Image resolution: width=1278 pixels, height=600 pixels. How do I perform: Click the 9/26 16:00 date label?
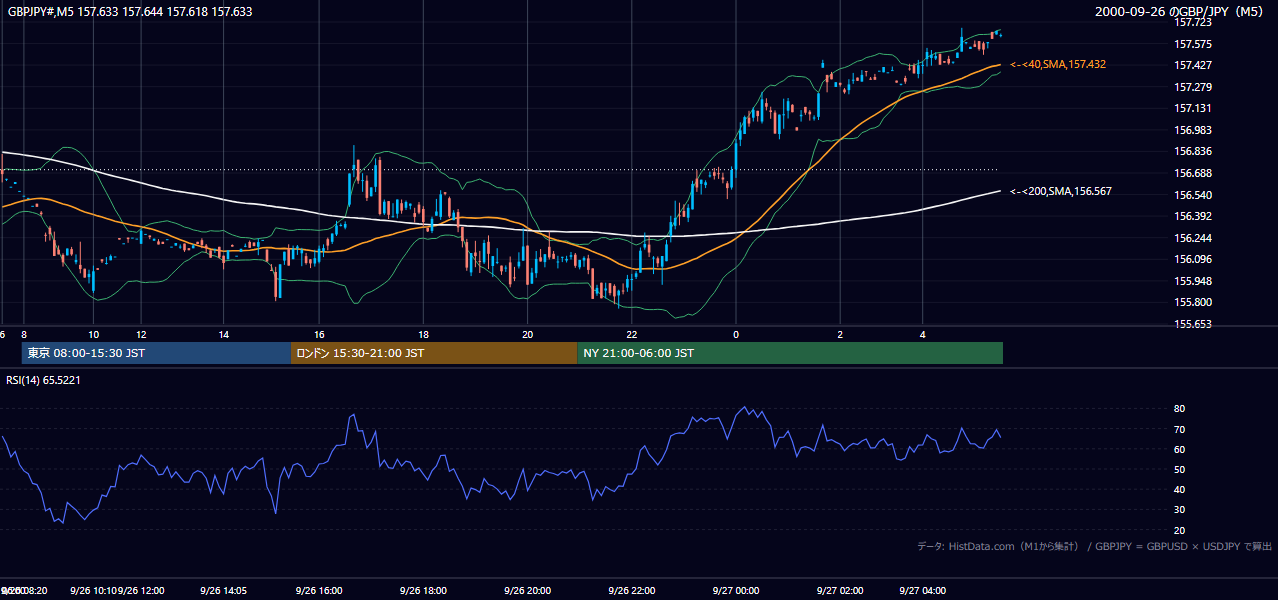click(319, 591)
